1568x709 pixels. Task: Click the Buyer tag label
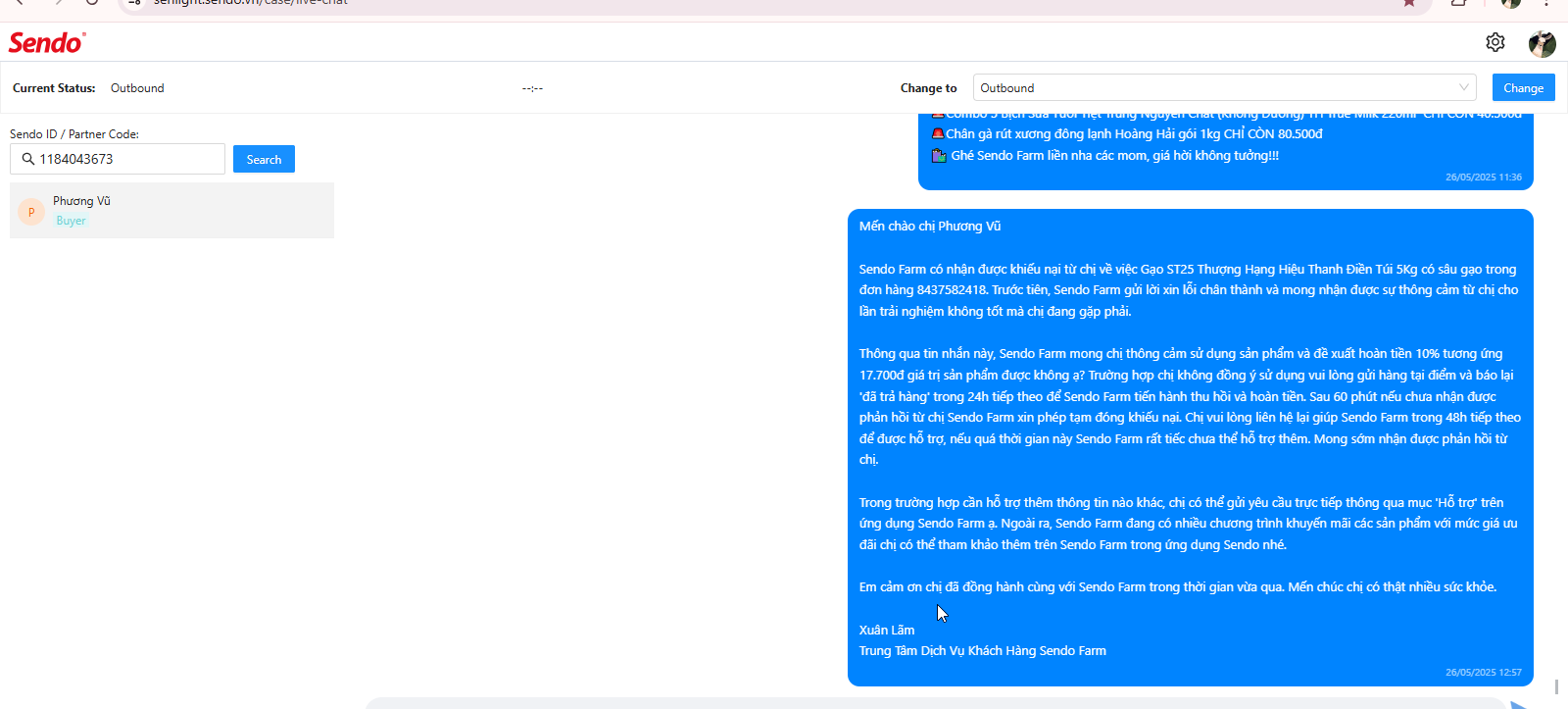[71, 221]
